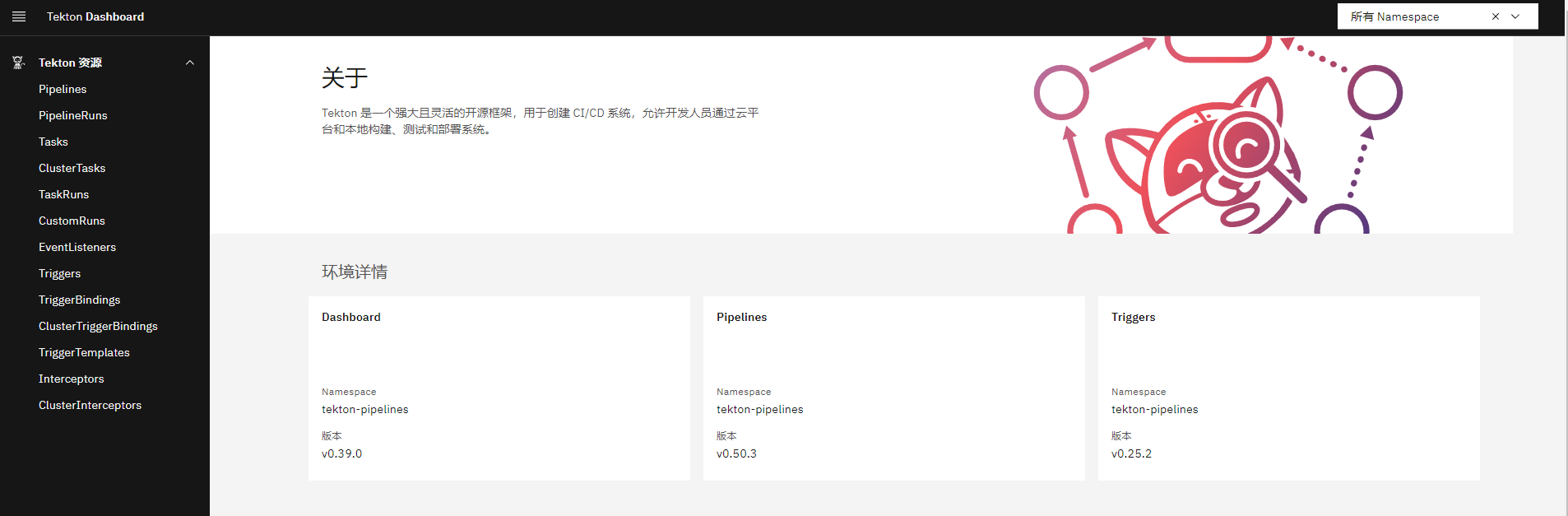Open CustomRuns from sidebar

click(72, 221)
